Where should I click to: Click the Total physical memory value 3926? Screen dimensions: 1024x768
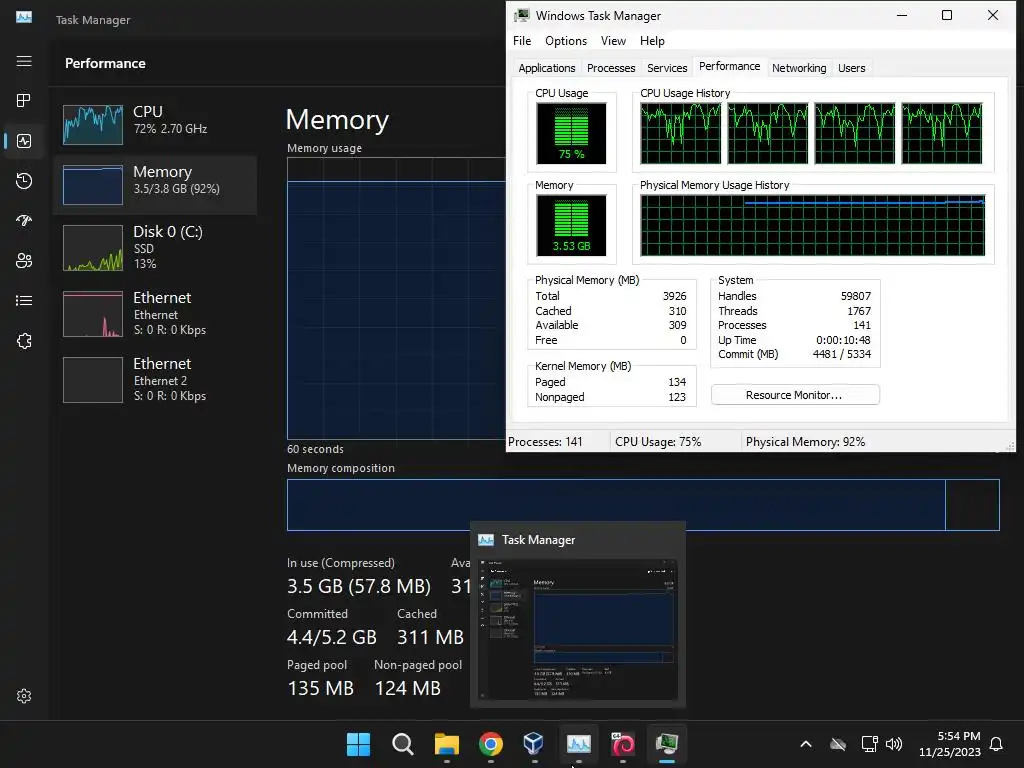tap(675, 296)
